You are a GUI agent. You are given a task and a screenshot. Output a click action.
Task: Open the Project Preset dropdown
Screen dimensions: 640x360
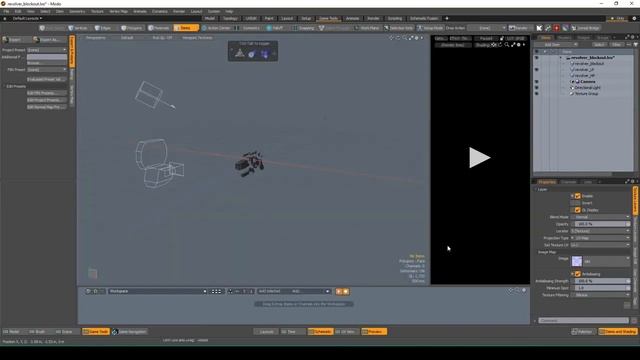47,50
